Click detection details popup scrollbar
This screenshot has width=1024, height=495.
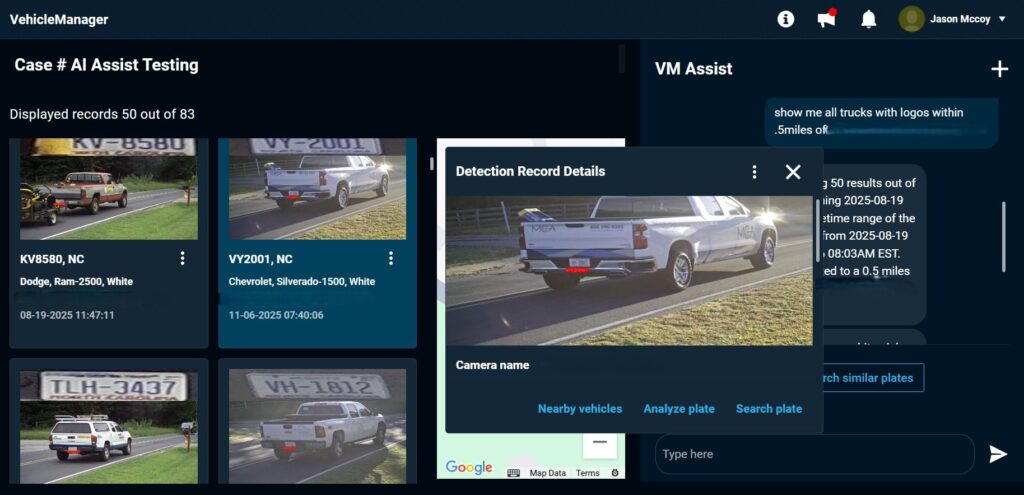[x=817, y=231]
